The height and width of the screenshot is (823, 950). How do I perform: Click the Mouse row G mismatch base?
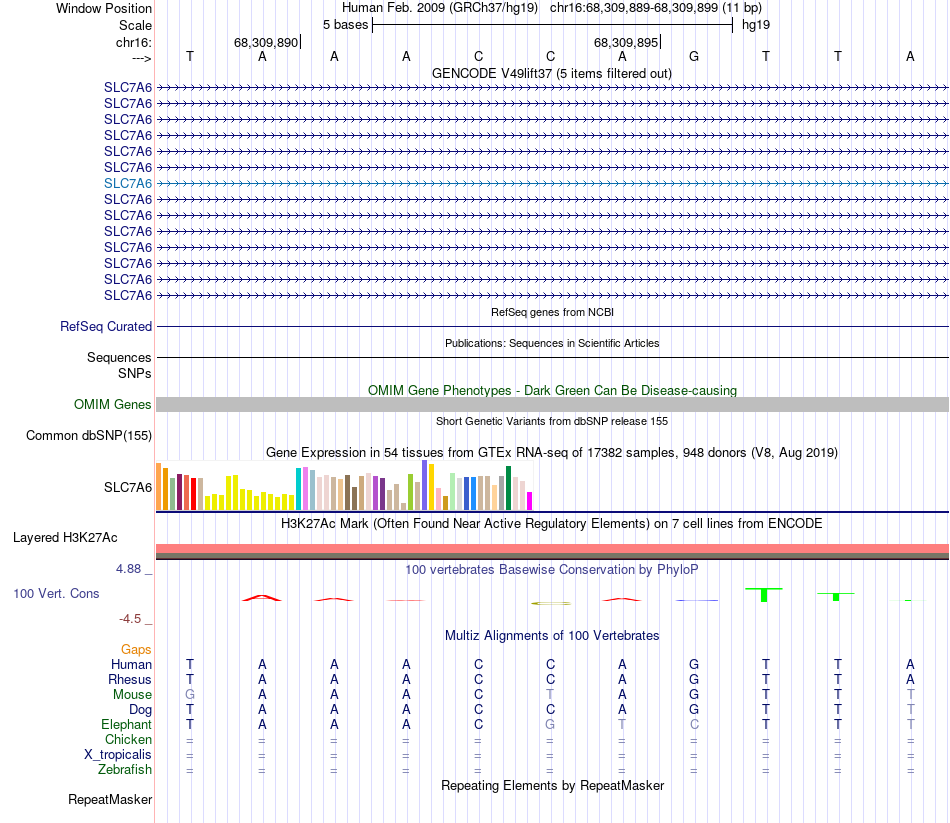click(190, 695)
